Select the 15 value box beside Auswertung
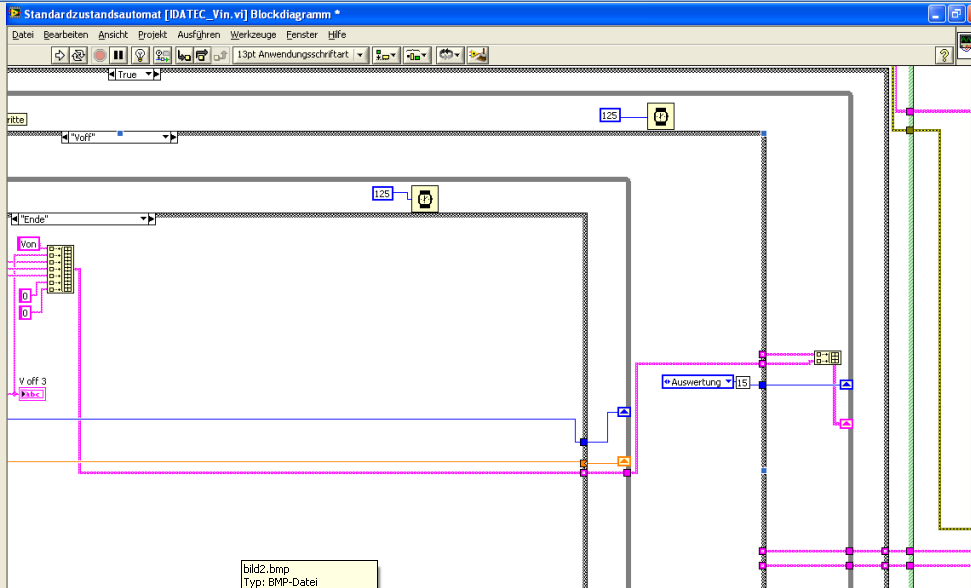This screenshot has width=971, height=588. point(742,383)
